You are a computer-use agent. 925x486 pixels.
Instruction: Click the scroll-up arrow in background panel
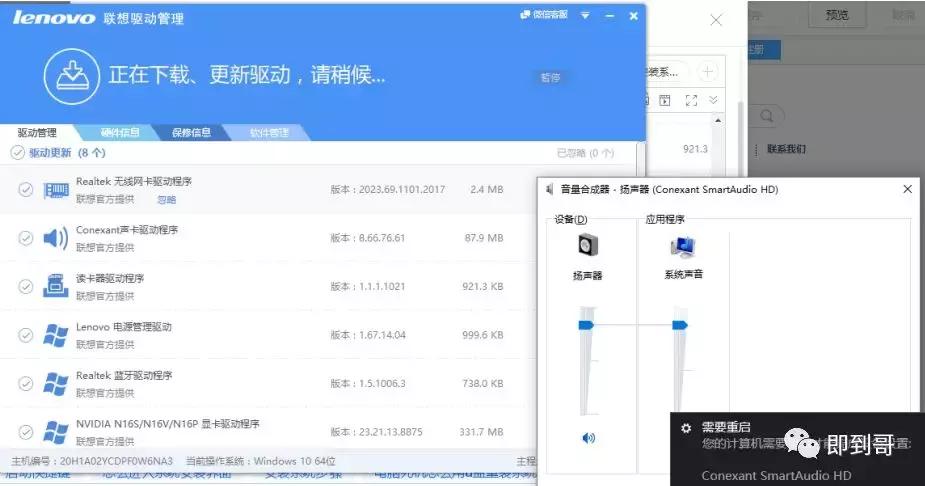717,120
